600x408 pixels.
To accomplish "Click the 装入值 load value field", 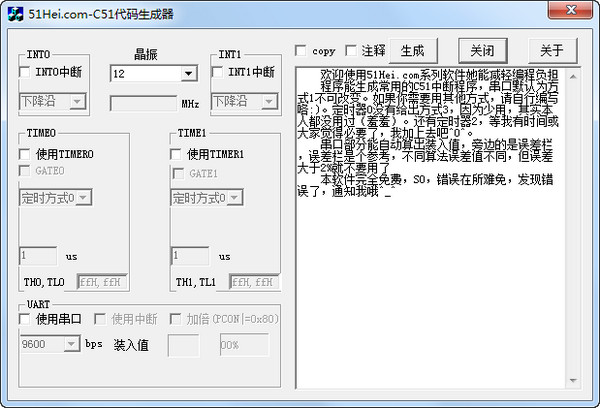I will 184,345.
